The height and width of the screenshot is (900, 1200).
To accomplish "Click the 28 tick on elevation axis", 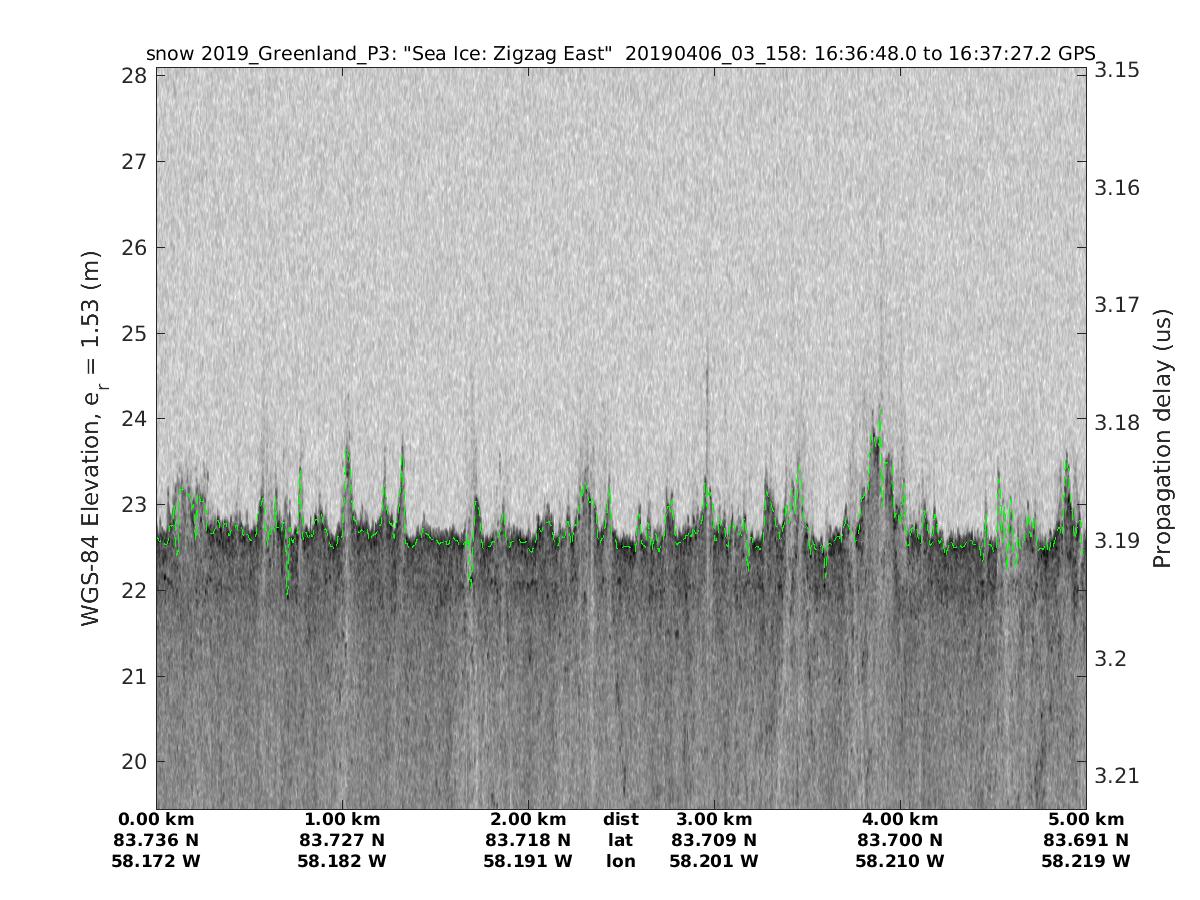I will click(136, 76).
